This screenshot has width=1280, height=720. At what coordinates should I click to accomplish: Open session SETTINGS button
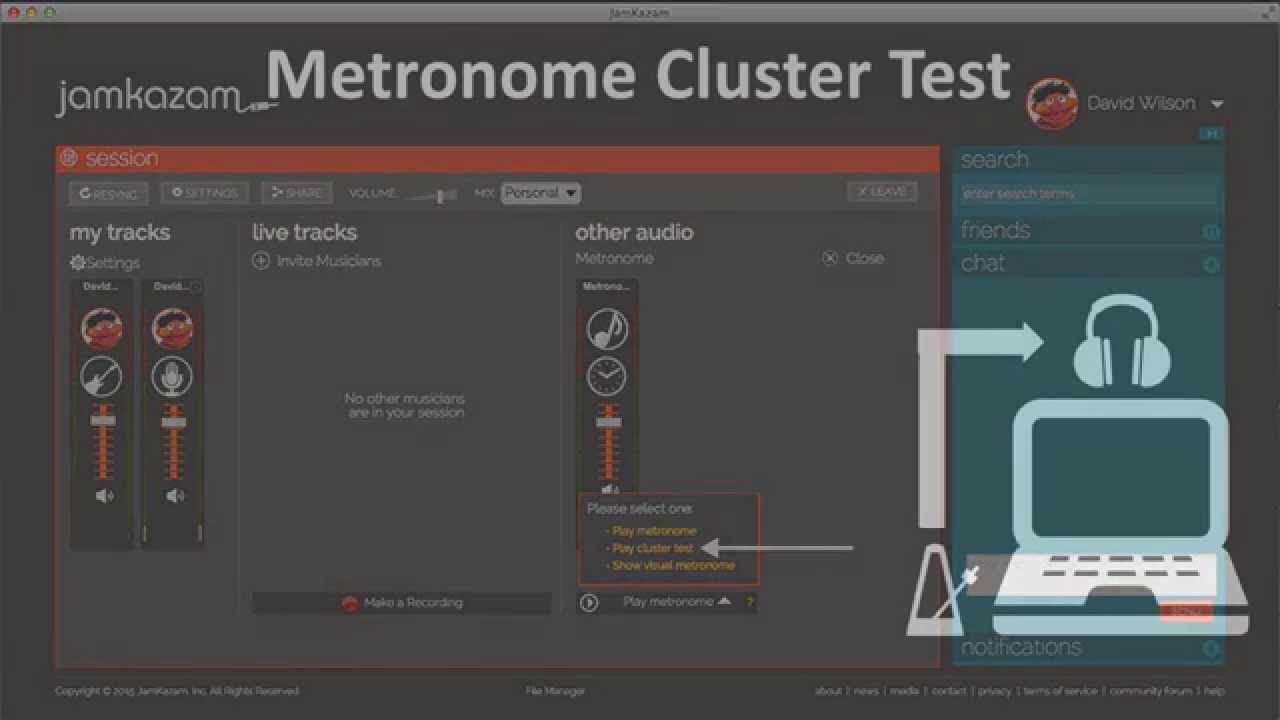coord(205,193)
